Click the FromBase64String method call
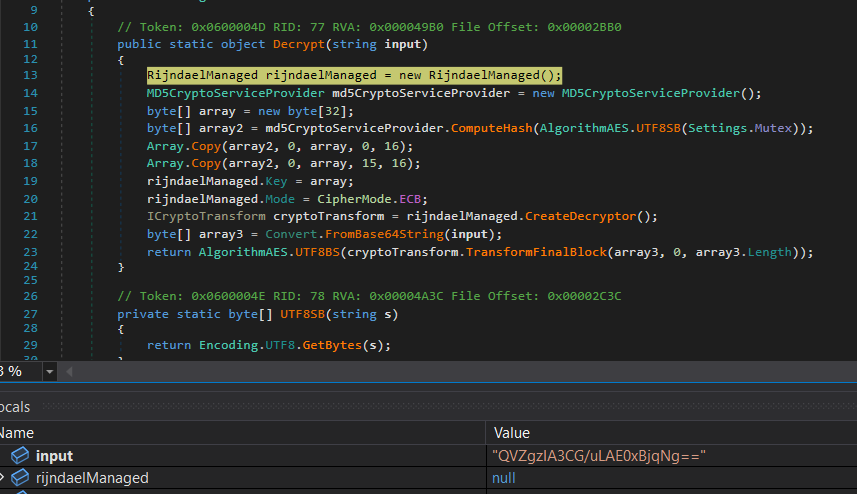The image size is (857, 494). click(384, 234)
